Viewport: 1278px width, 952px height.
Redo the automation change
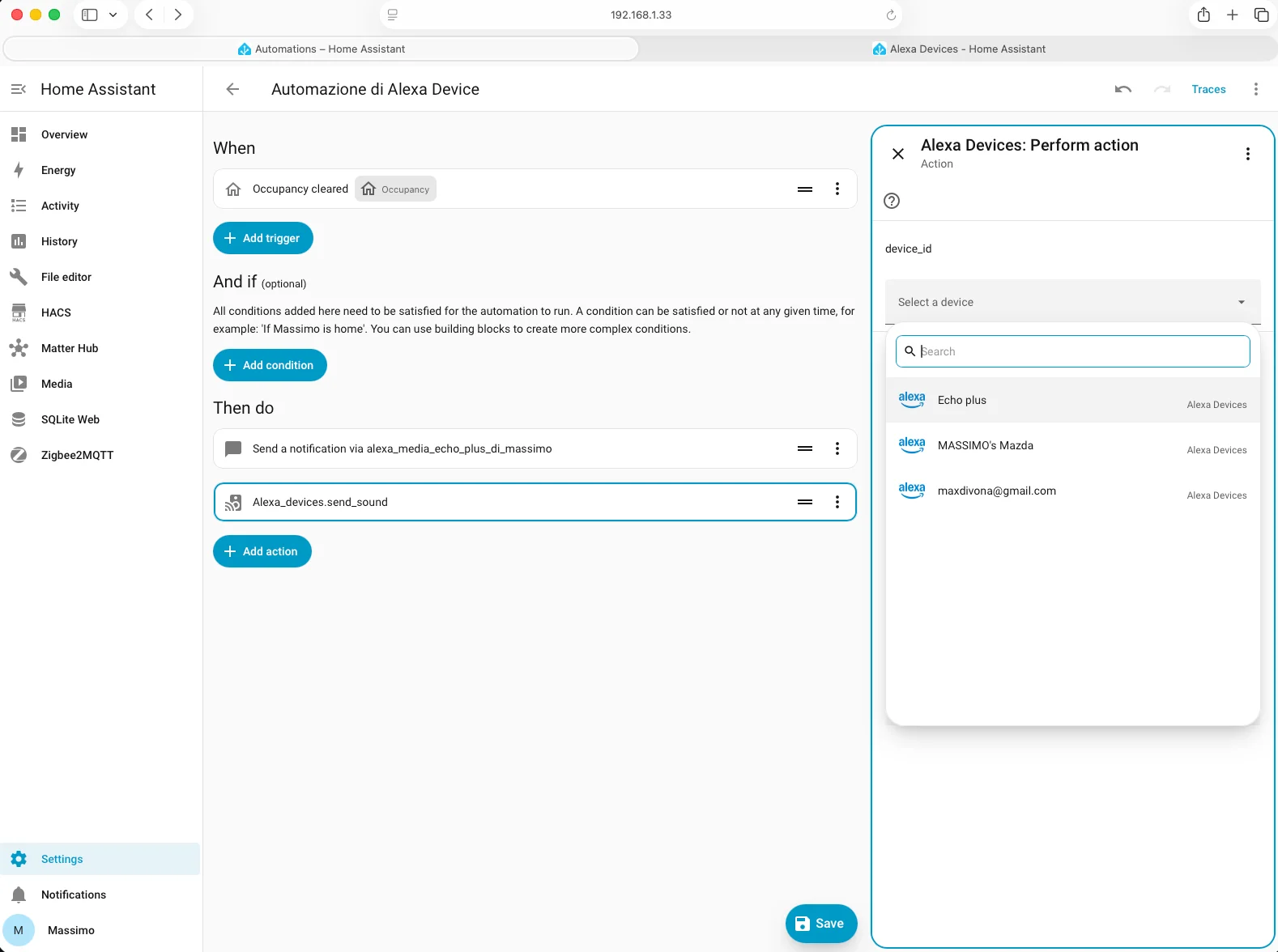(1162, 89)
